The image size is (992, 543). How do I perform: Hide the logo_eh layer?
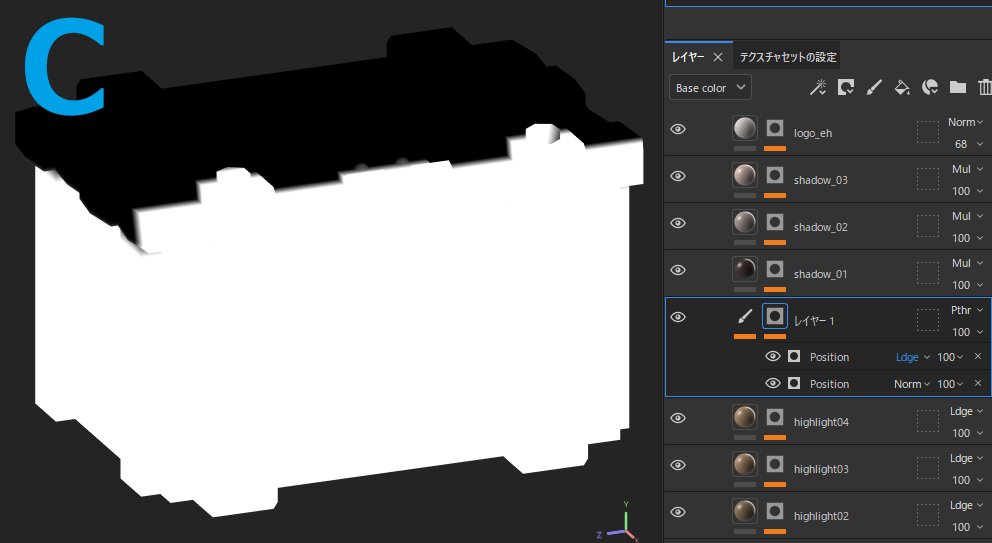point(678,129)
